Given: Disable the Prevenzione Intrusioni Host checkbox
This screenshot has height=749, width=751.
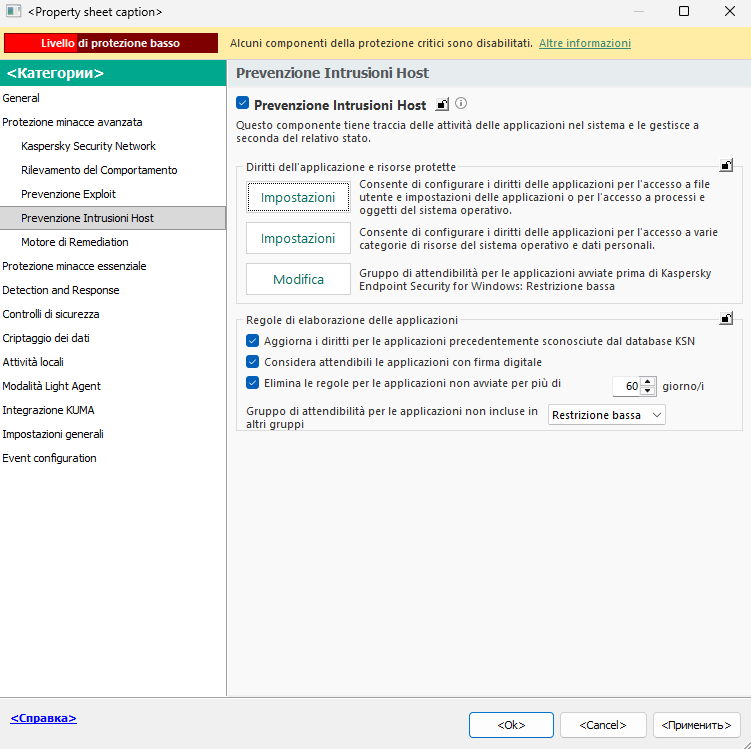Looking at the screenshot, I should pos(242,103).
